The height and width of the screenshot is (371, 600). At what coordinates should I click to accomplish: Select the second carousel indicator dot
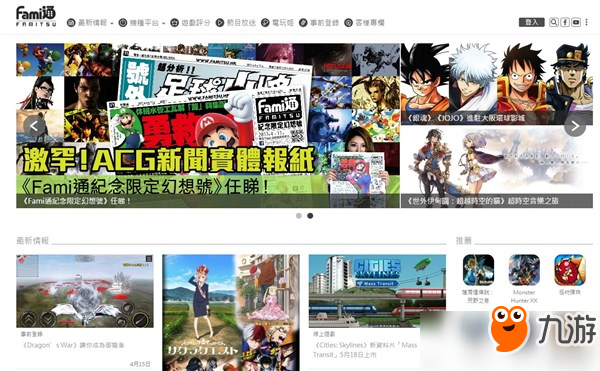(x=310, y=216)
